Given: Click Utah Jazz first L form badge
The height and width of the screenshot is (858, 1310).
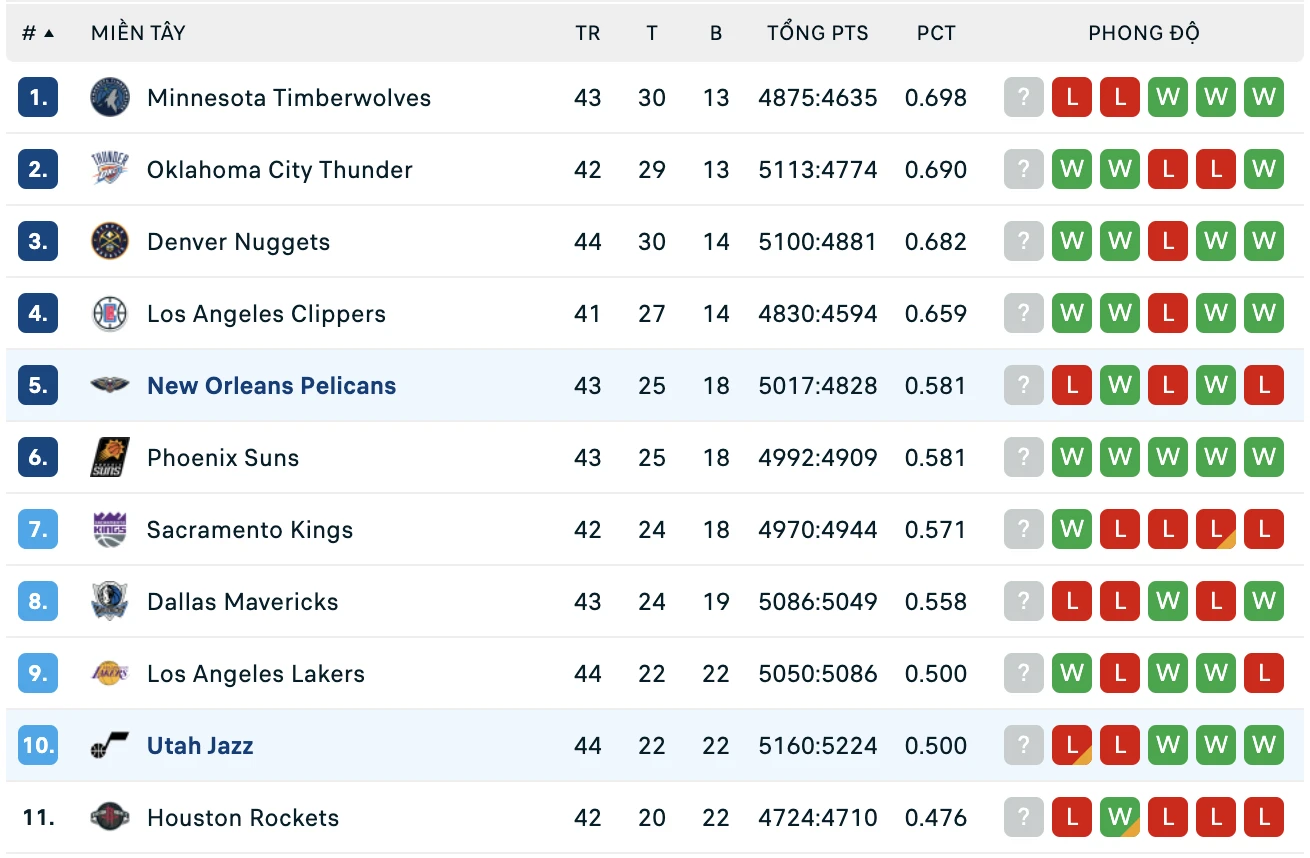Looking at the screenshot, I should point(1072,746).
